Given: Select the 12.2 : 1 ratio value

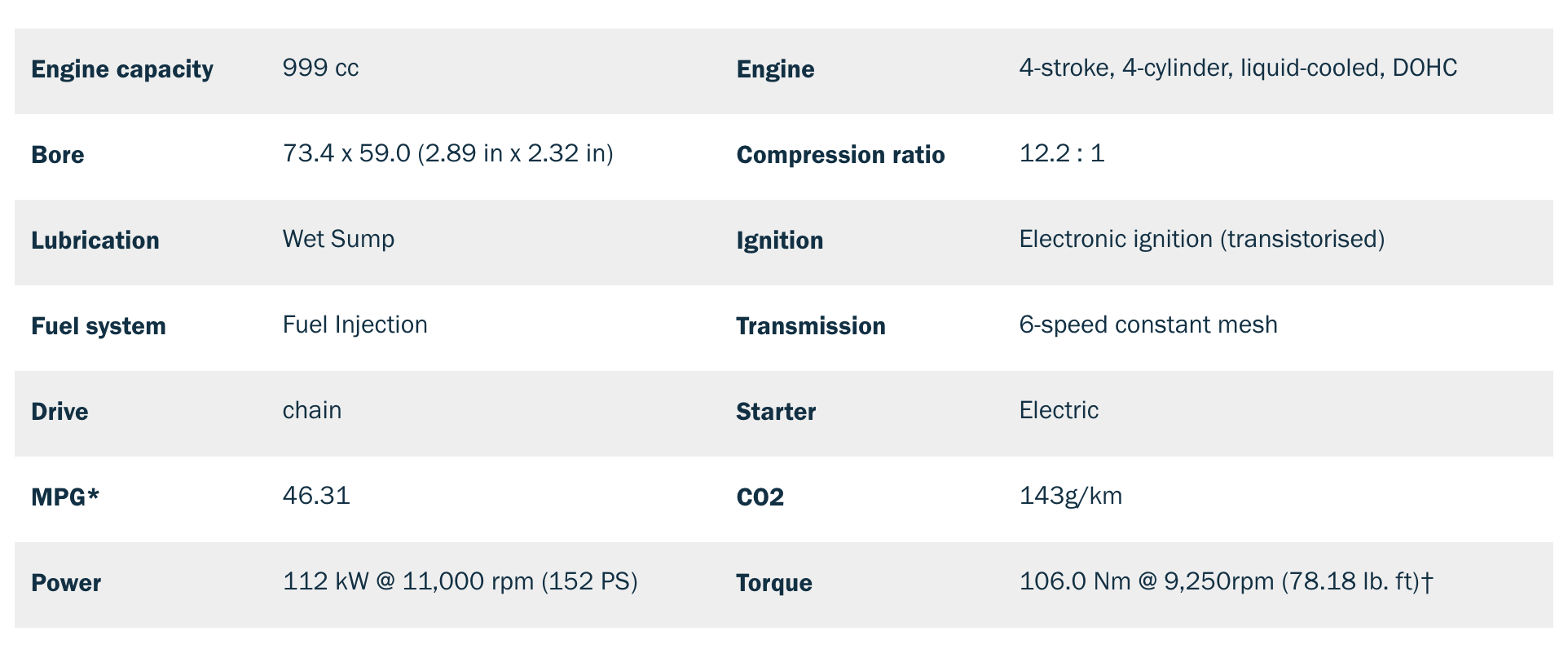Looking at the screenshot, I should tap(1062, 153).
